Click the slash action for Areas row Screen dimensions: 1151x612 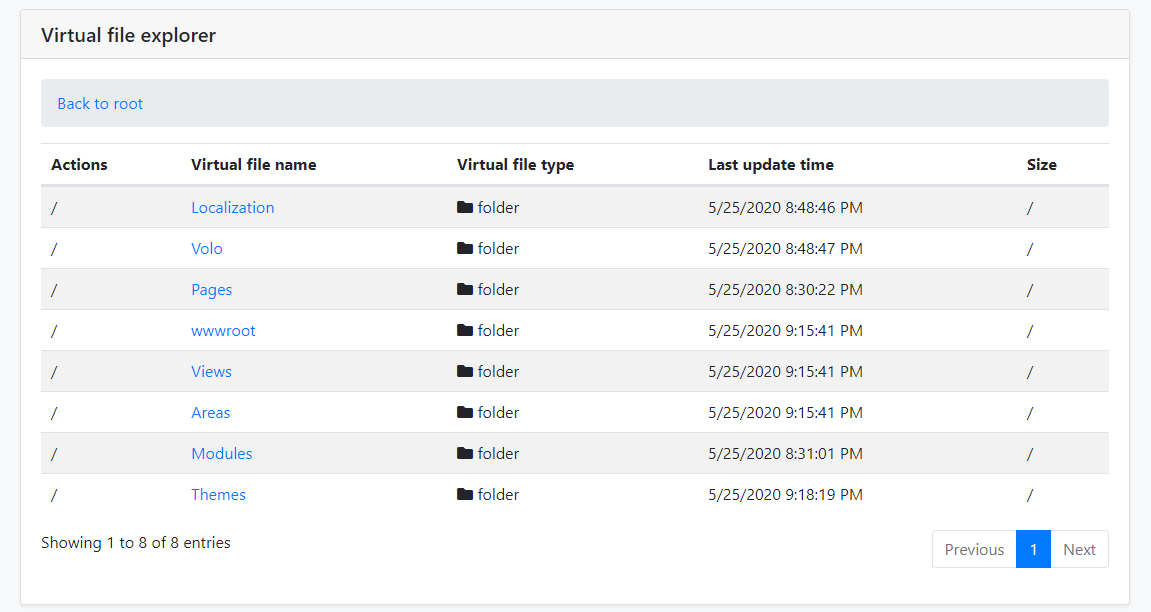click(54, 412)
